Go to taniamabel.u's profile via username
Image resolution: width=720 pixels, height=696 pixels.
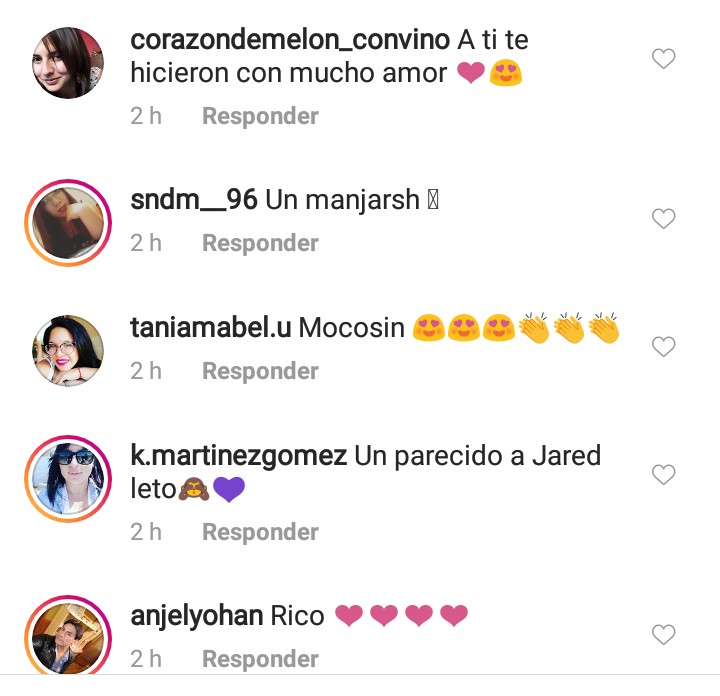click(211, 328)
